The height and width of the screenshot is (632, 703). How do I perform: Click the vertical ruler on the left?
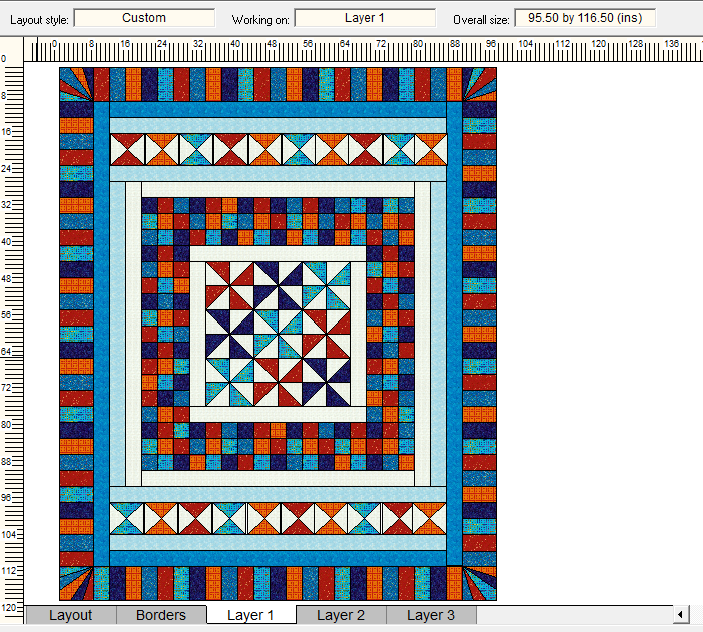(10, 330)
